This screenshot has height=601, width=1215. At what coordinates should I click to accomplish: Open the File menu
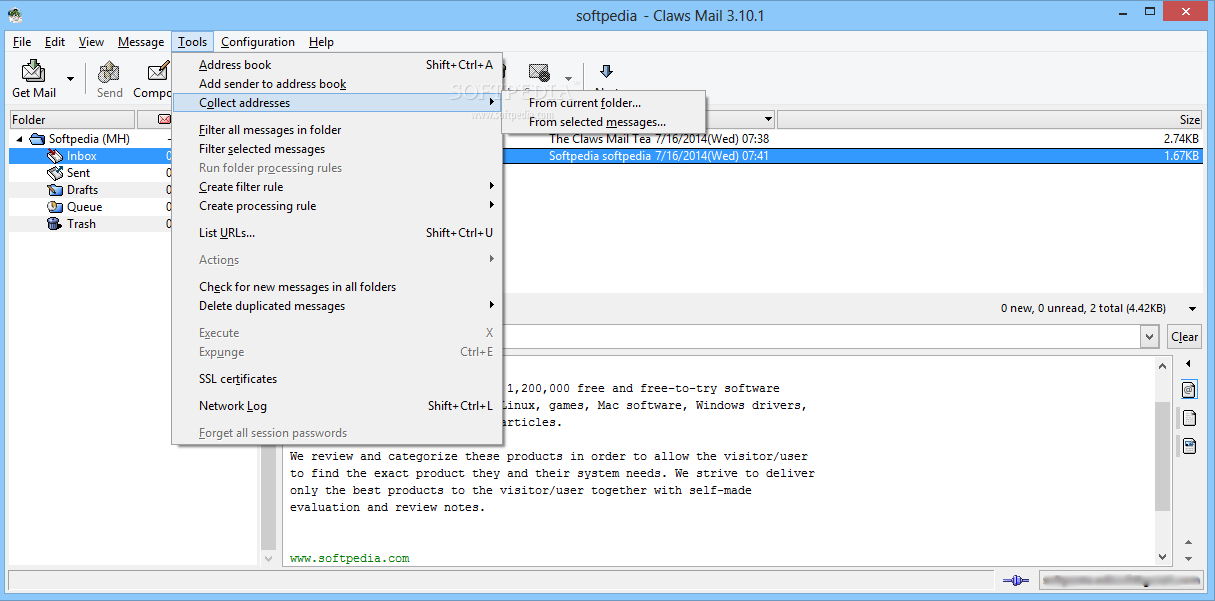[22, 42]
